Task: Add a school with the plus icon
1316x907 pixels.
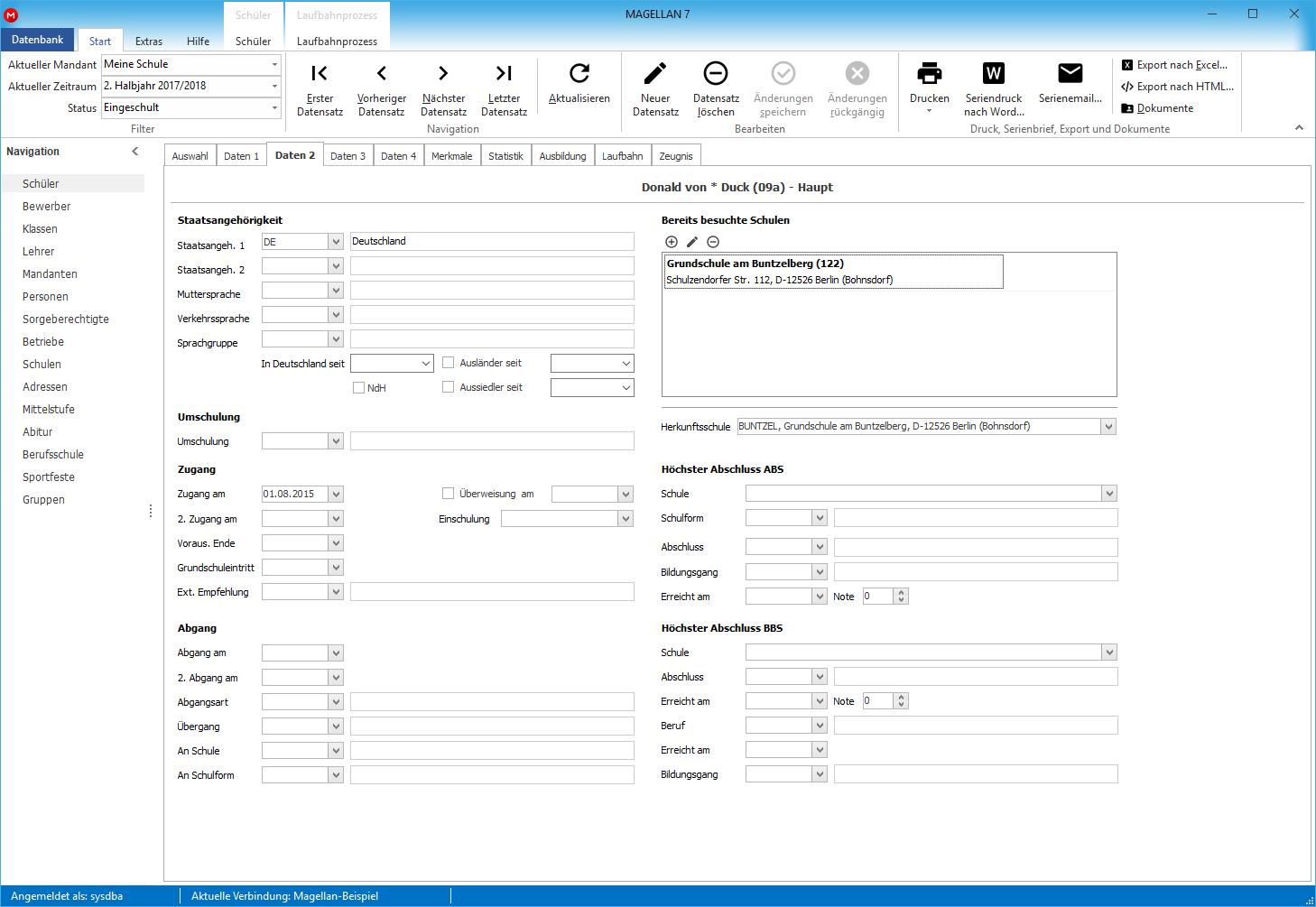Action: pos(672,242)
